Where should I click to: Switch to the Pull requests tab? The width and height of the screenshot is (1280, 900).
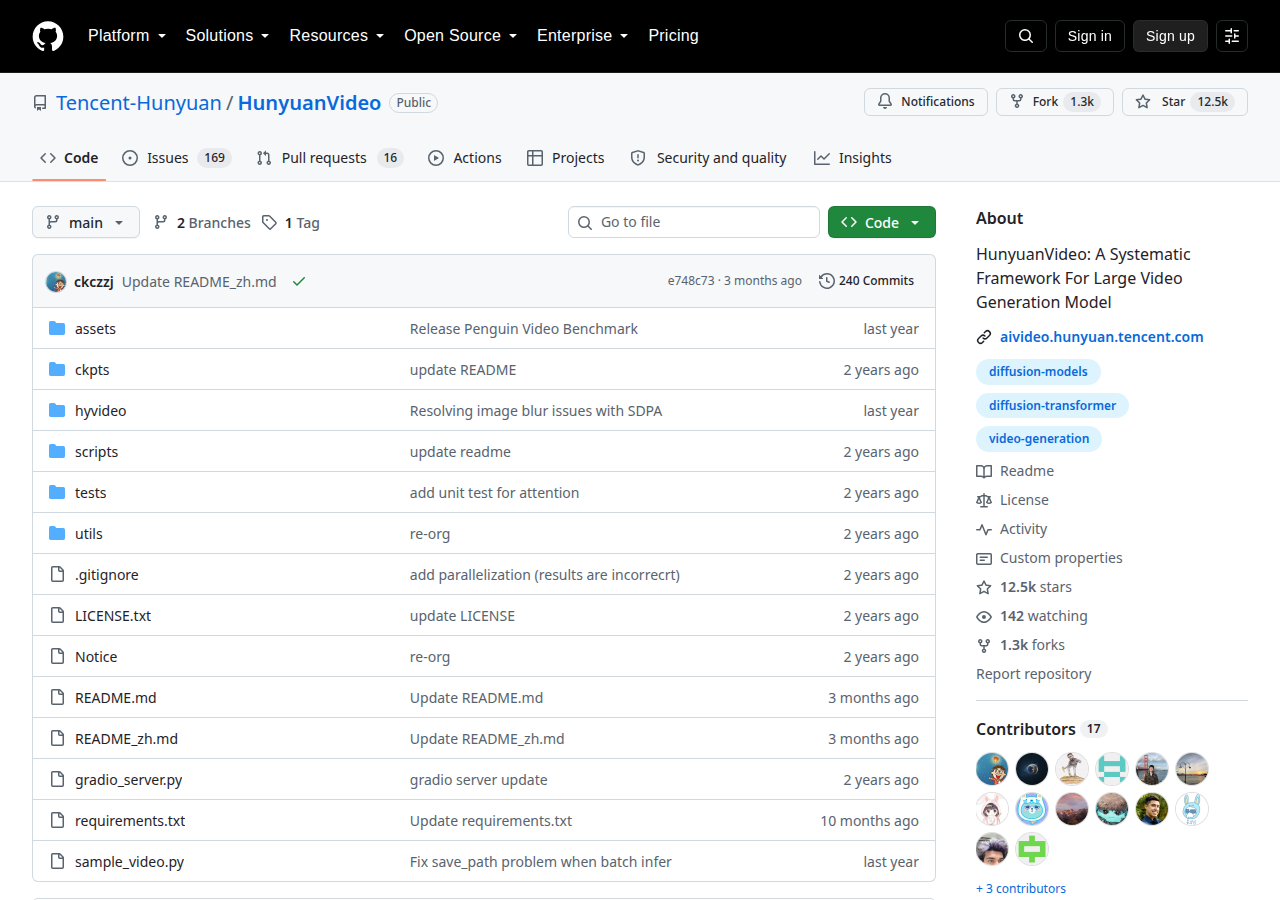(329, 158)
